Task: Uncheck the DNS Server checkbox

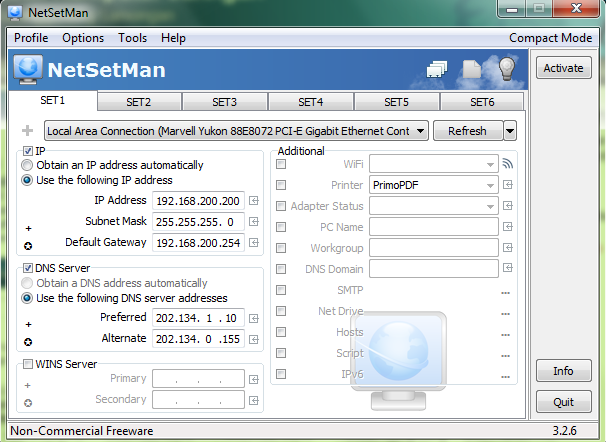Action: click(x=27, y=268)
